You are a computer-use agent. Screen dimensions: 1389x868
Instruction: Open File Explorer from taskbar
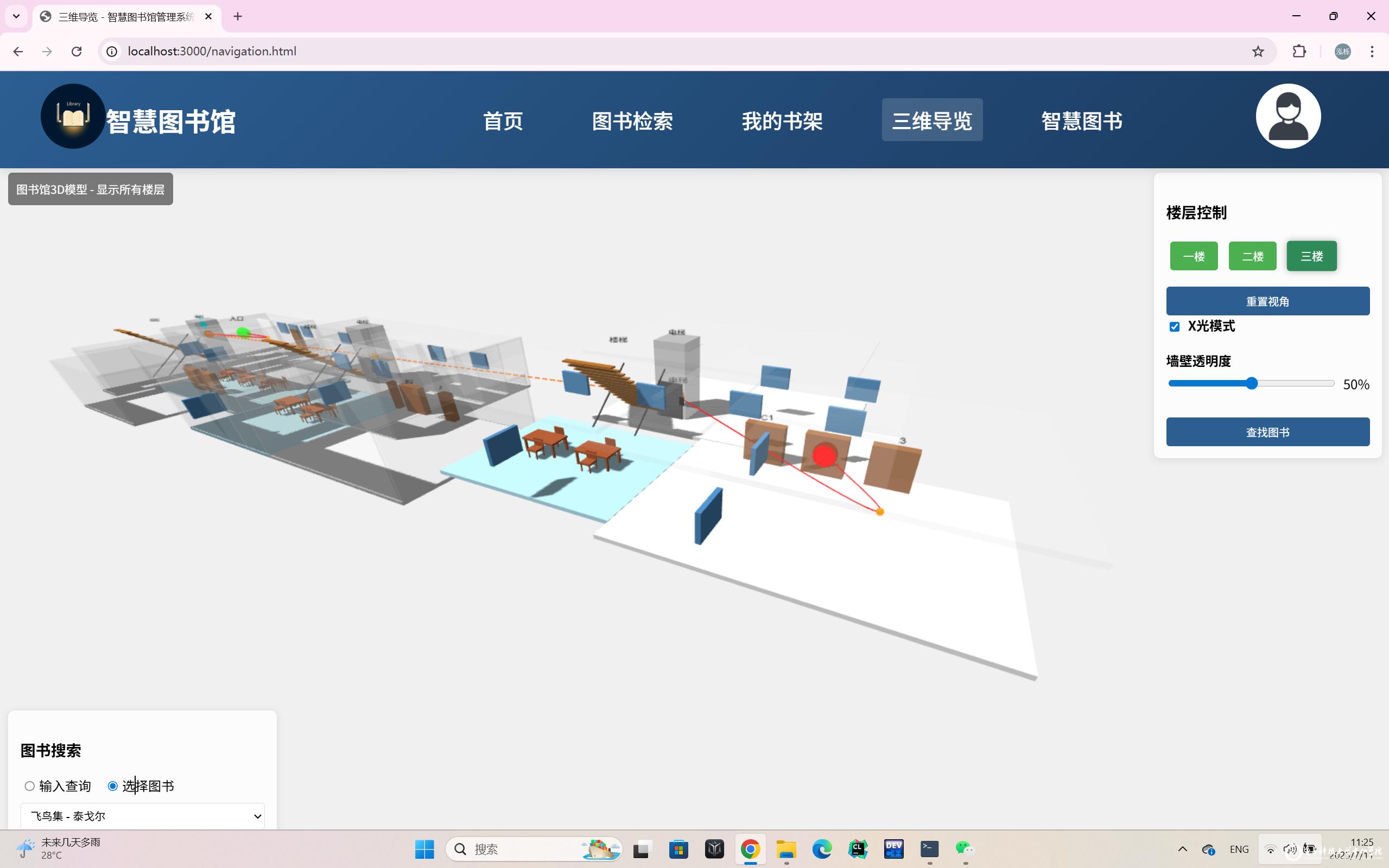click(x=786, y=848)
